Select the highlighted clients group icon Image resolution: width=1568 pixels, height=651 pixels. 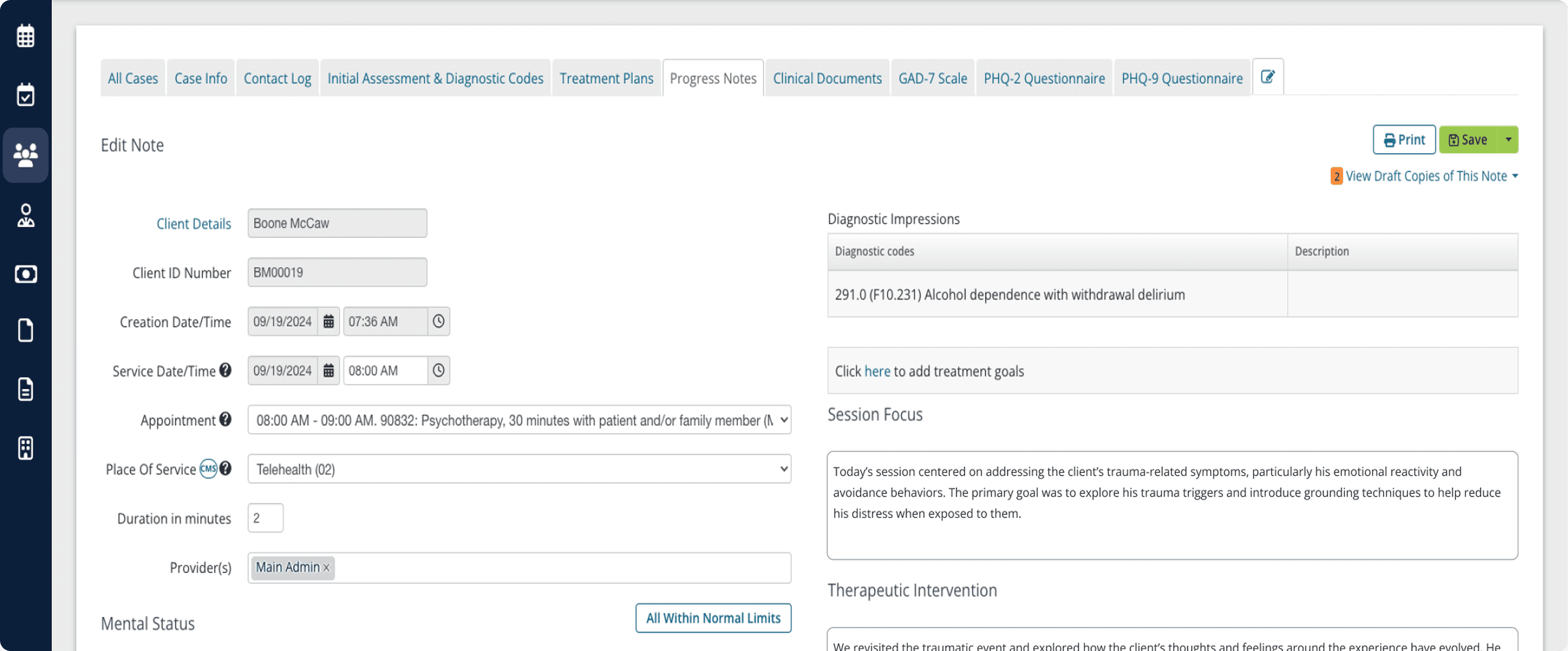[x=25, y=155]
